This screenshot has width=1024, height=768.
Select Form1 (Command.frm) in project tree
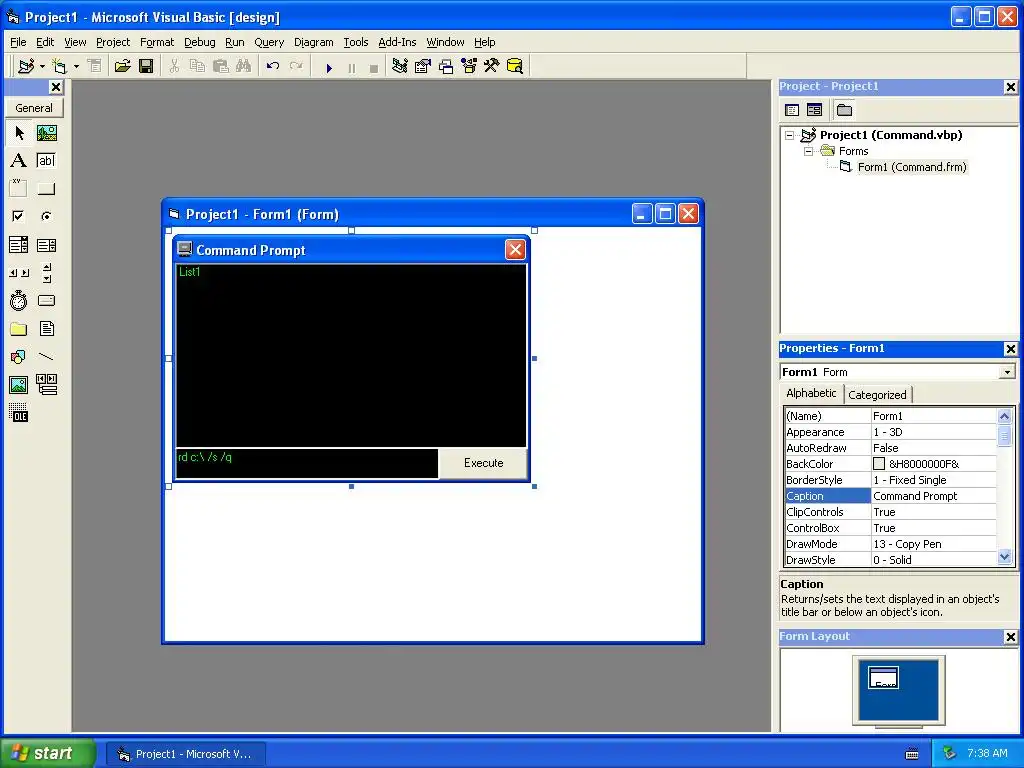pos(912,167)
